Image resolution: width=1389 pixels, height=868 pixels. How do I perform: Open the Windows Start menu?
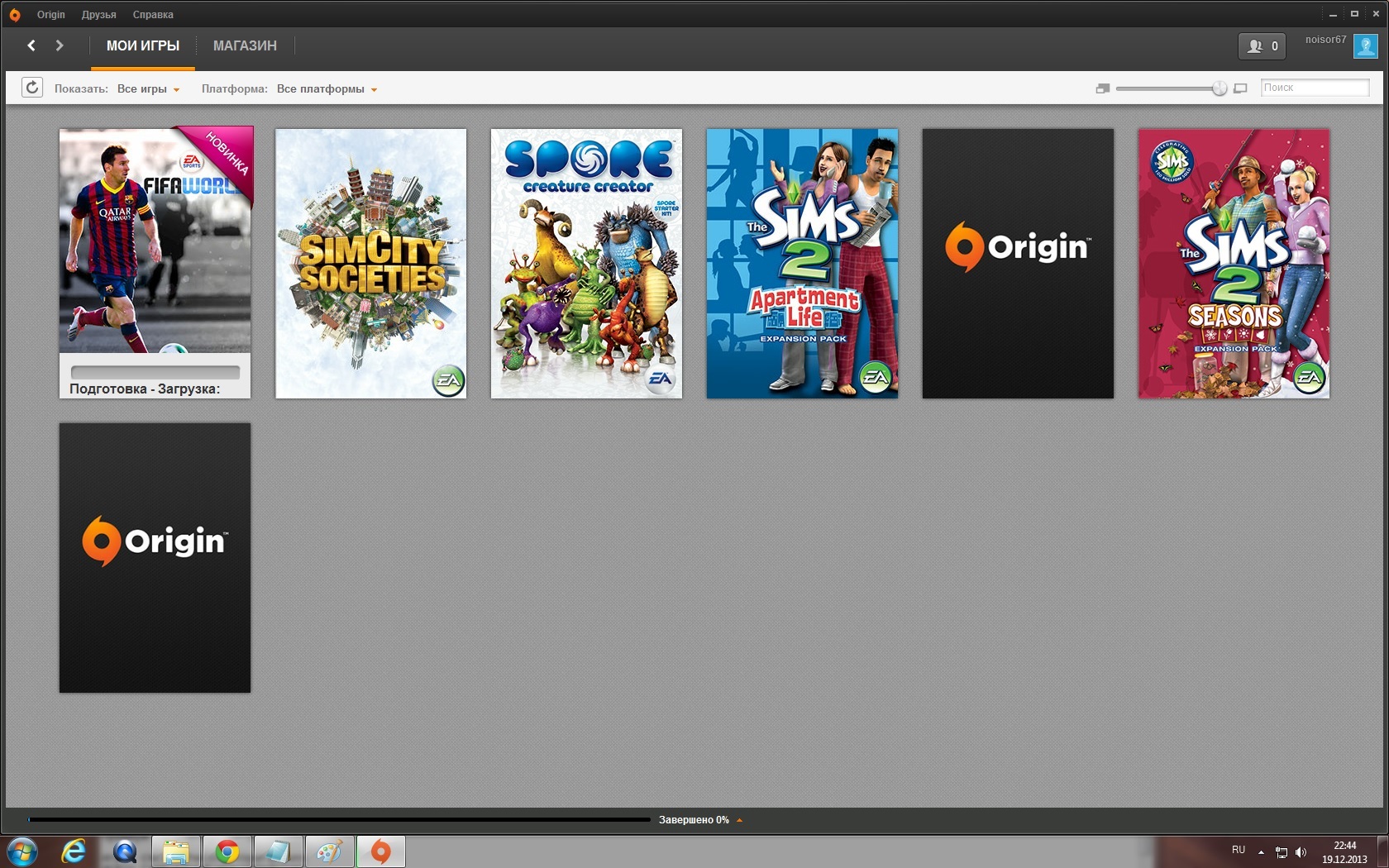[x=21, y=851]
